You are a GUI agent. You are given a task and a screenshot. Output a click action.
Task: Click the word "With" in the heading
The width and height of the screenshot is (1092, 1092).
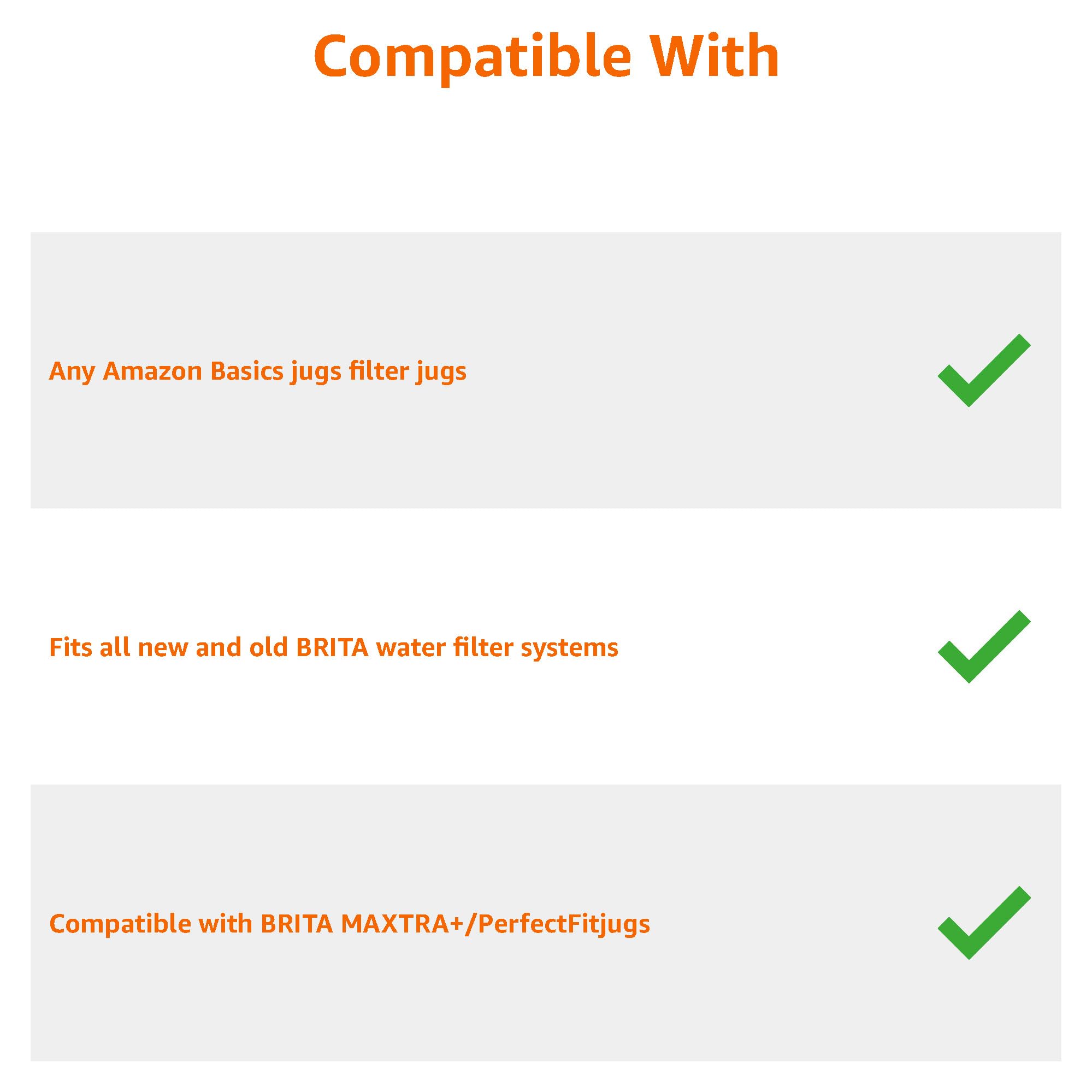pyautogui.click(x=715, y=56)
